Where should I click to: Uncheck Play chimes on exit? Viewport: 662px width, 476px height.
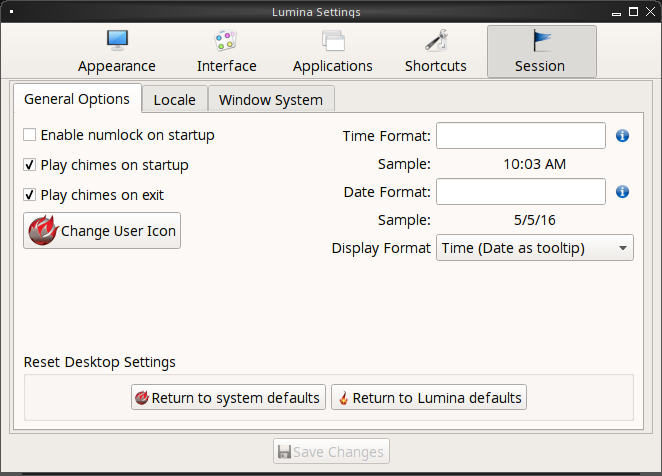(29, 195)
